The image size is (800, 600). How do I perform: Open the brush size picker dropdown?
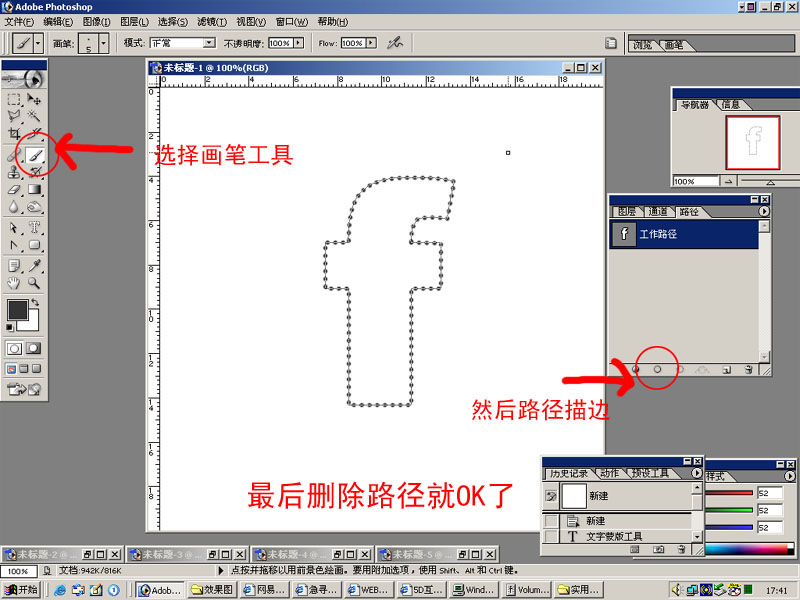tap(104, 43)
